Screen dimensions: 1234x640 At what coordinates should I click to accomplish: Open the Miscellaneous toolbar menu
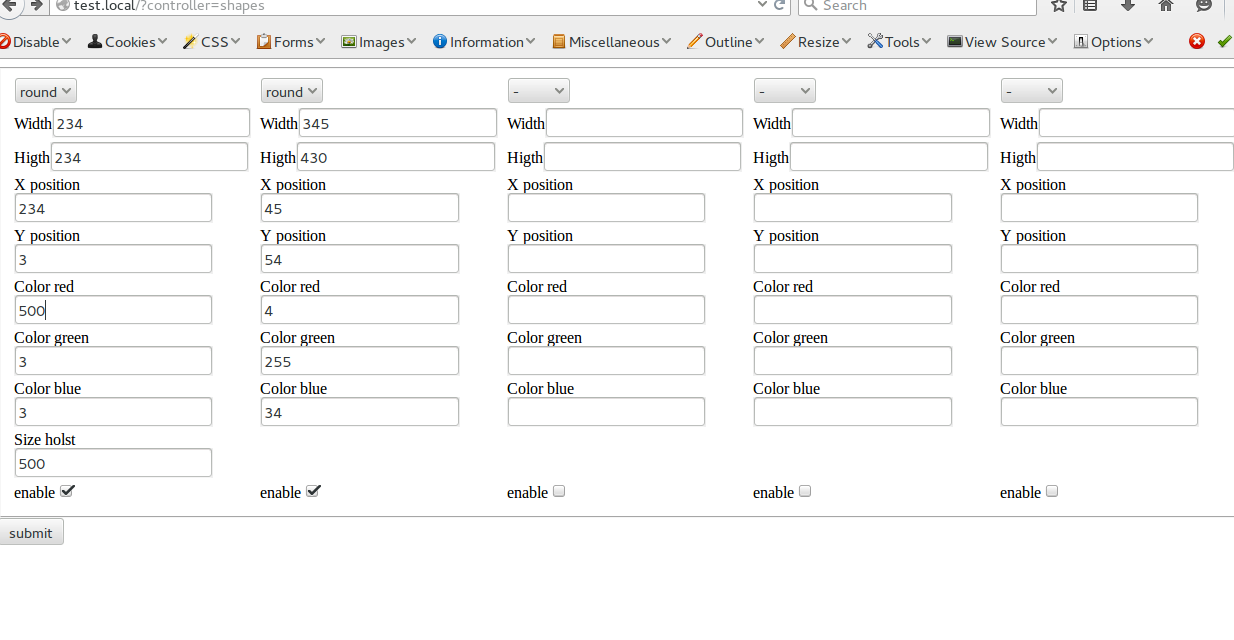612,42
